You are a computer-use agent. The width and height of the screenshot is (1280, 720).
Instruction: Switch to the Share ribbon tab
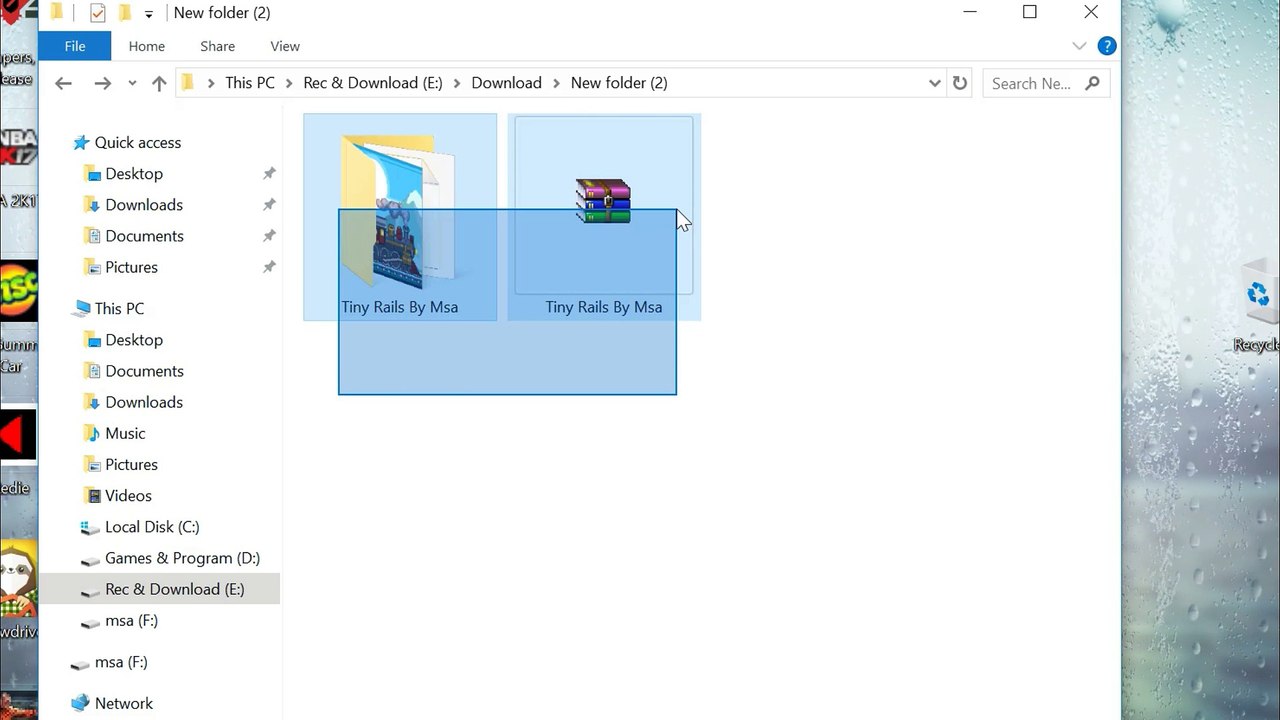coord(217,46)
